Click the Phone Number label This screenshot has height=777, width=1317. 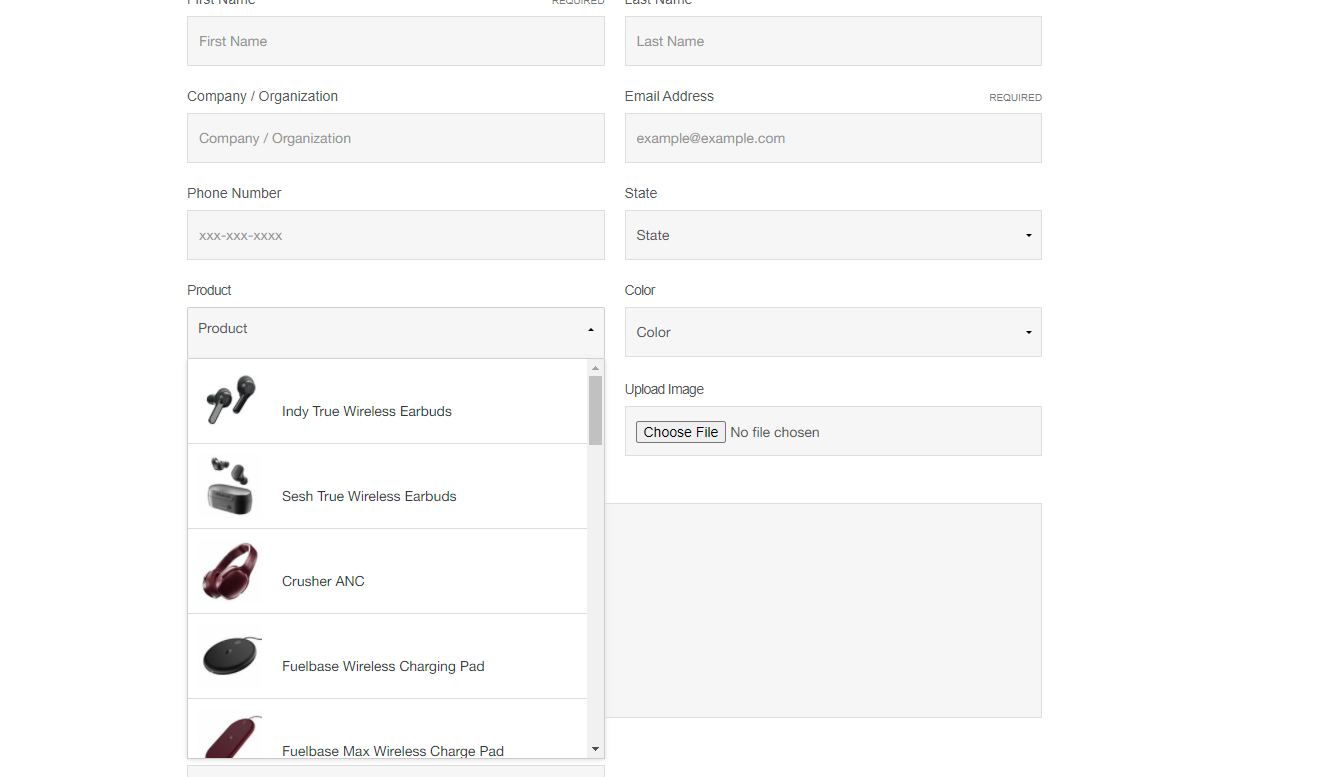(234, 193)
